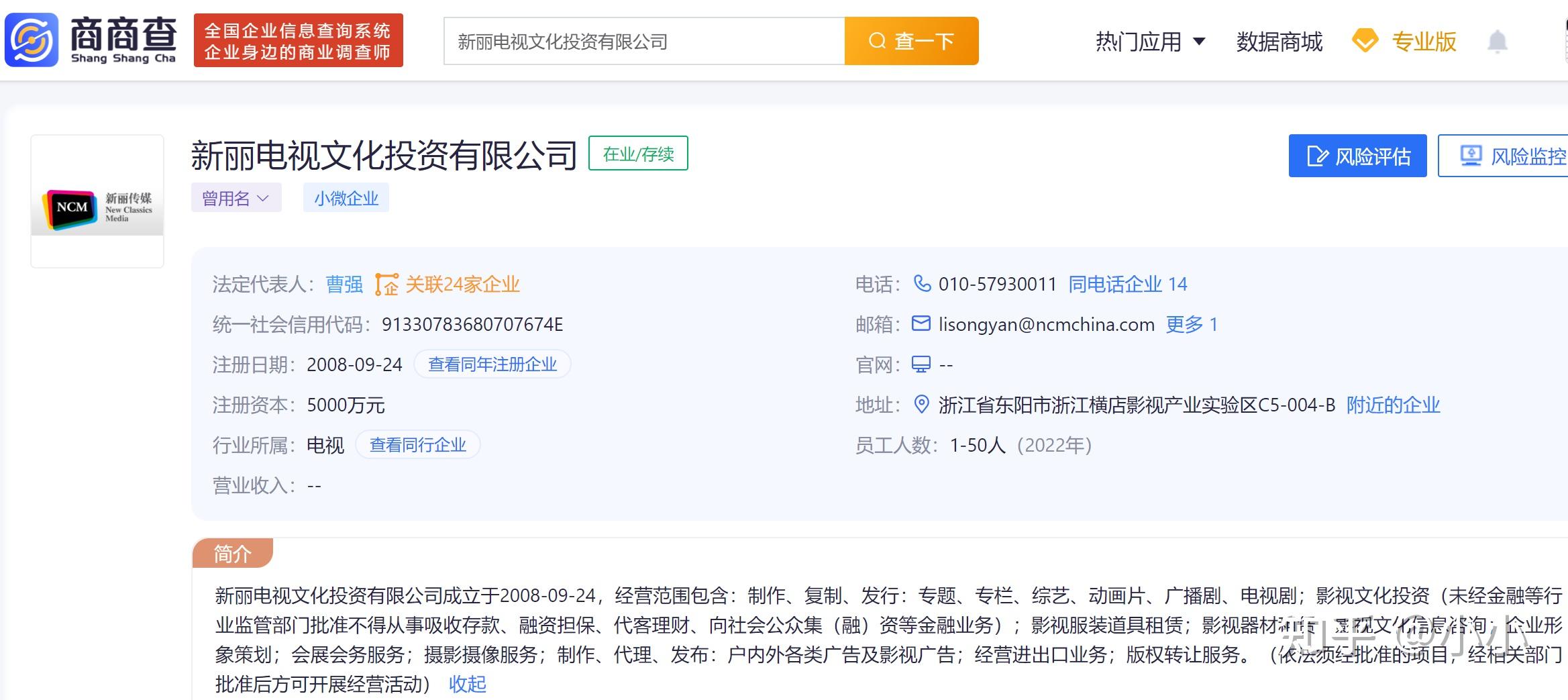Open 专业版 in top navigation
Viewport: 1568px width, 700px height.
1424,42
